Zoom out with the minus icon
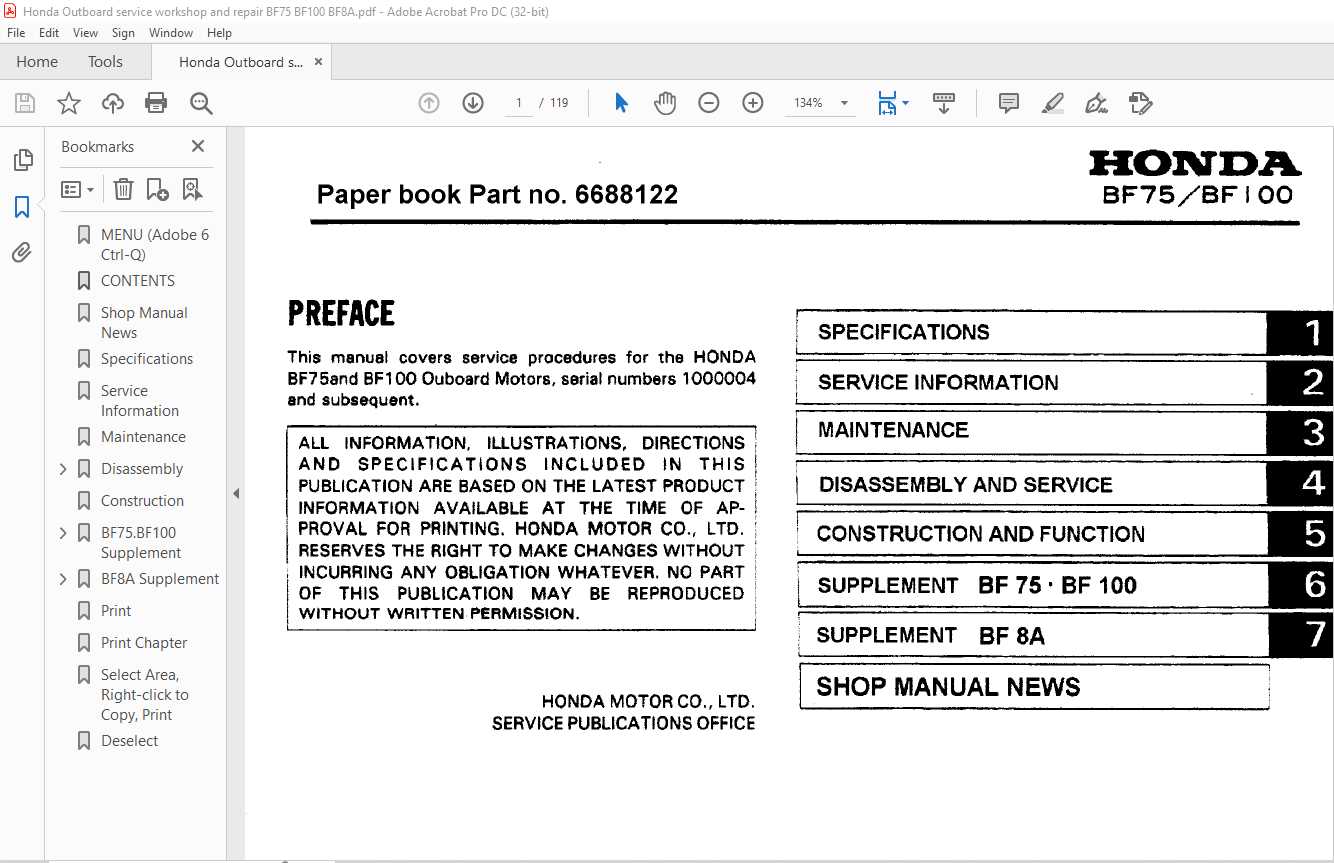 [709, 103]
